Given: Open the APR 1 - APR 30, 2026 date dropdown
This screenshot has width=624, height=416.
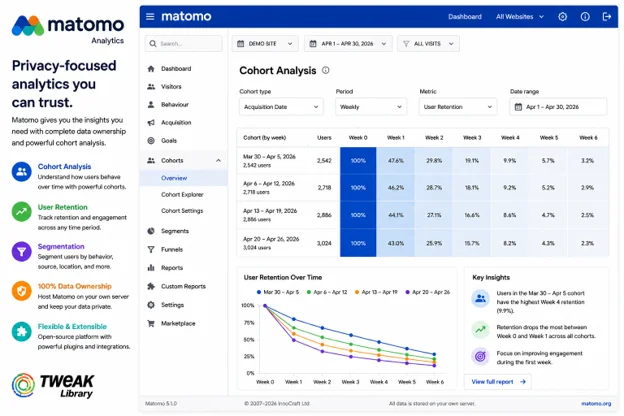Looking at the screenshot, I should tap(348, 44).
